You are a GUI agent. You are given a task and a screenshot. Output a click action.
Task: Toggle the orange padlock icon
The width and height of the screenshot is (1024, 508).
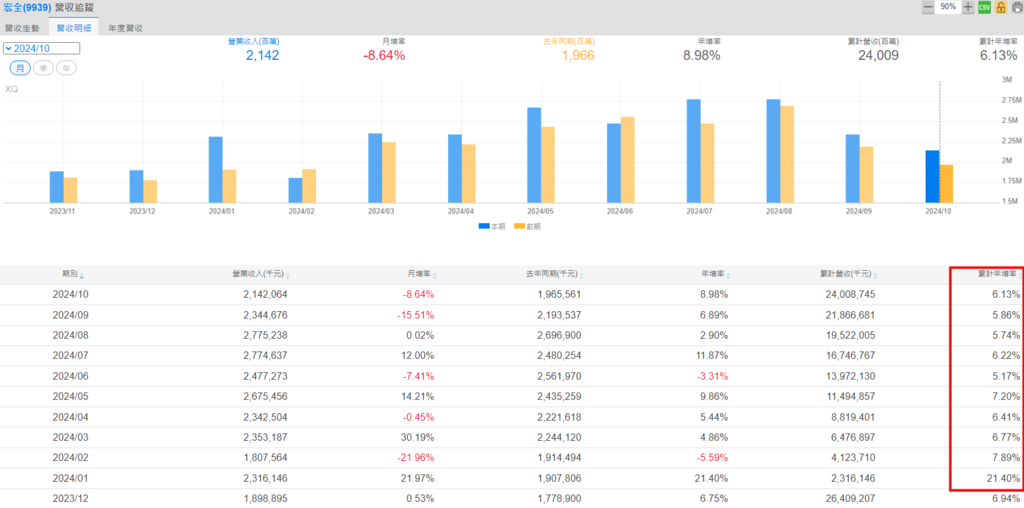tap(1000, 7)
